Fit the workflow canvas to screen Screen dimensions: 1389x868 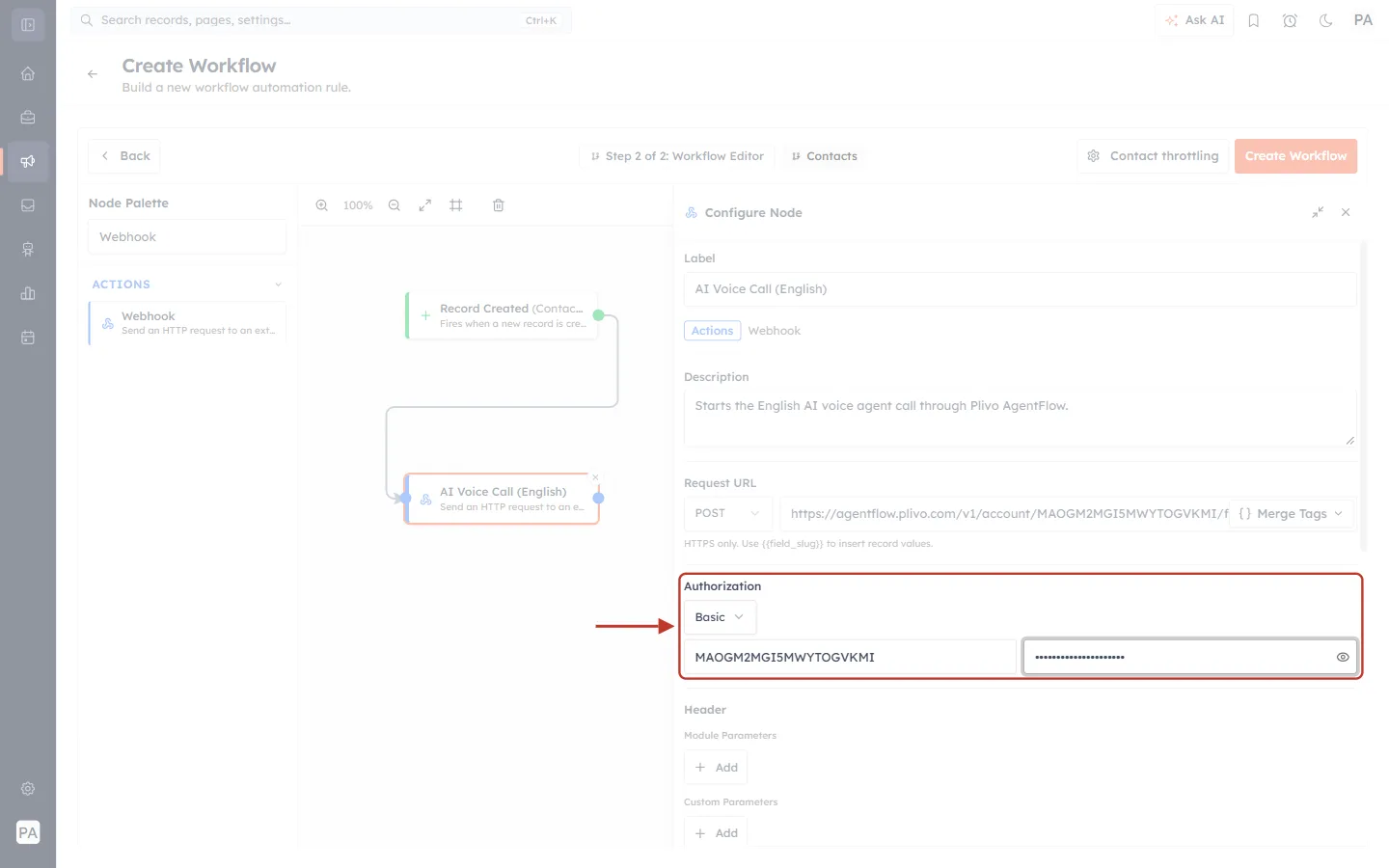(x=425, y=205)
